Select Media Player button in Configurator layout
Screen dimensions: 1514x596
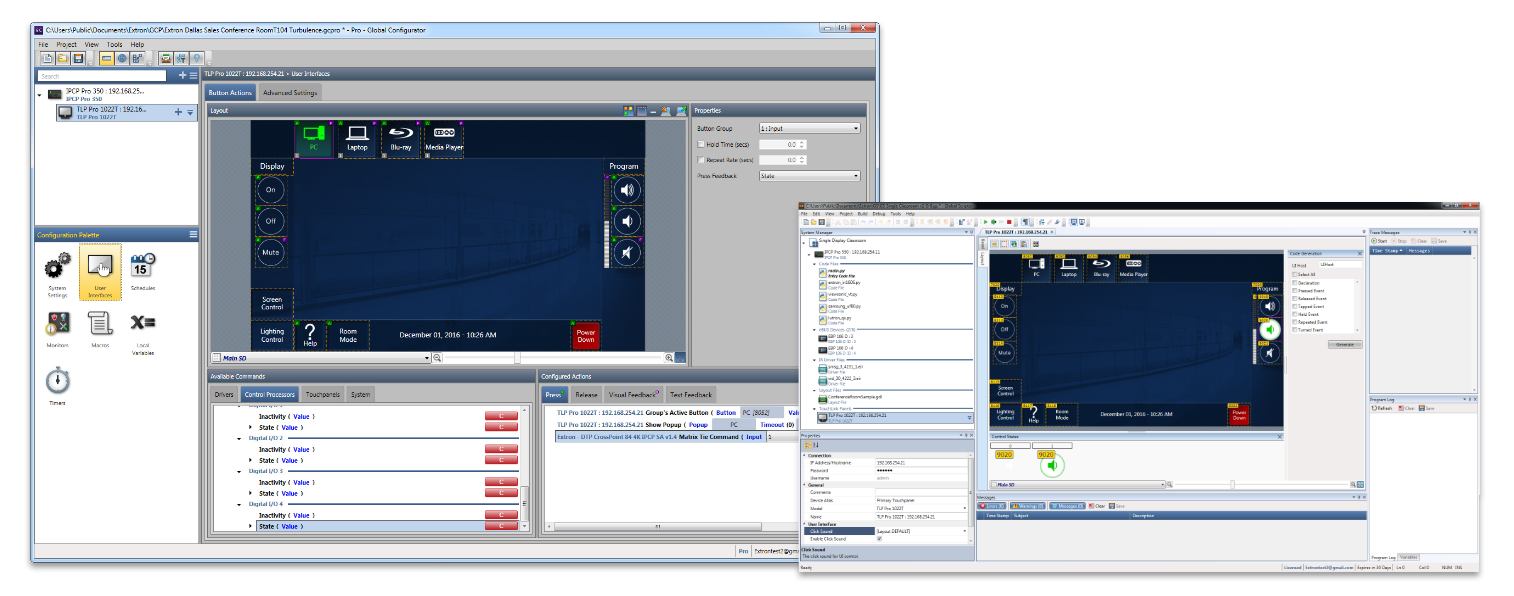pyautogui.click(x=444, y=139)
